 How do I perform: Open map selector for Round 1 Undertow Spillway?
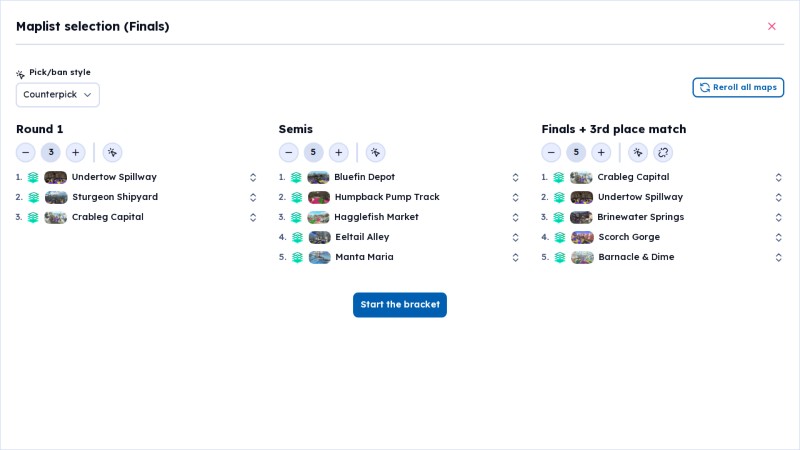[253, 177]
